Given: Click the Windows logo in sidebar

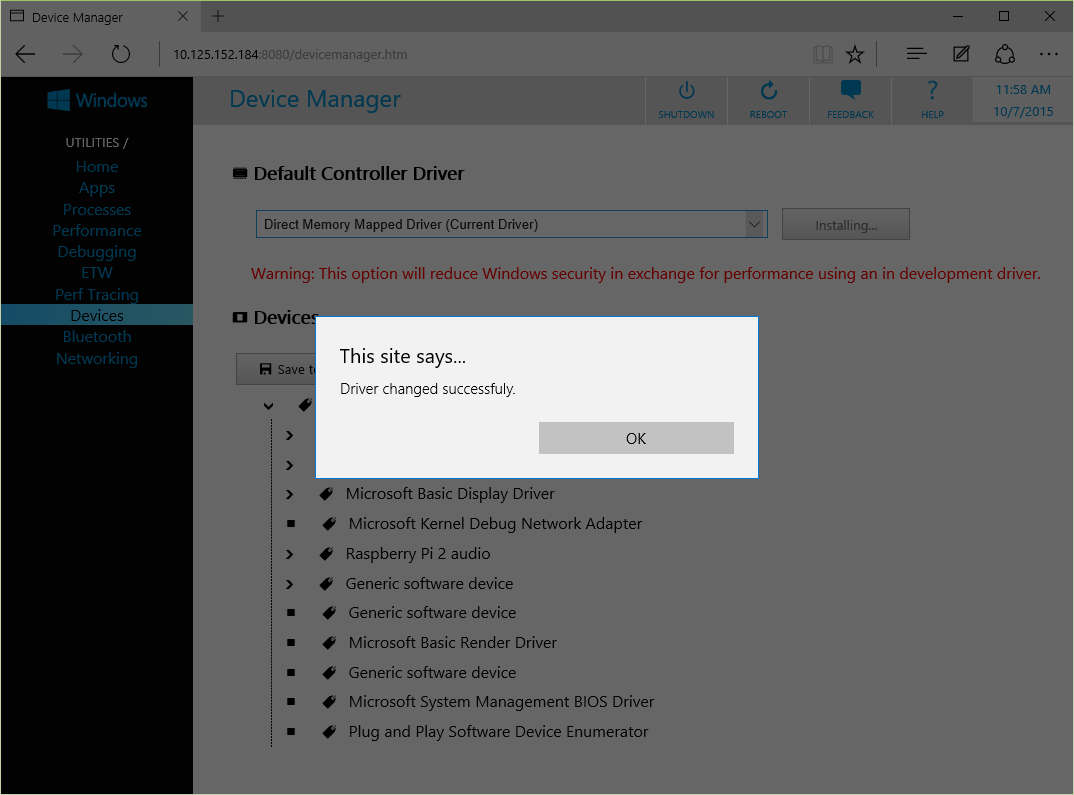Looking at the screenshot, I should (59, 100).
